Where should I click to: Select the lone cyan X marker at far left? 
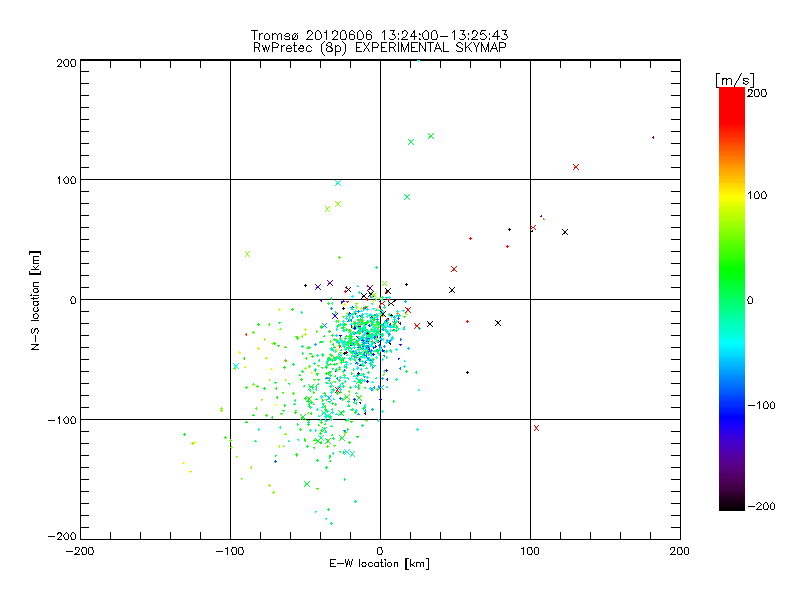tap(236, 366)
